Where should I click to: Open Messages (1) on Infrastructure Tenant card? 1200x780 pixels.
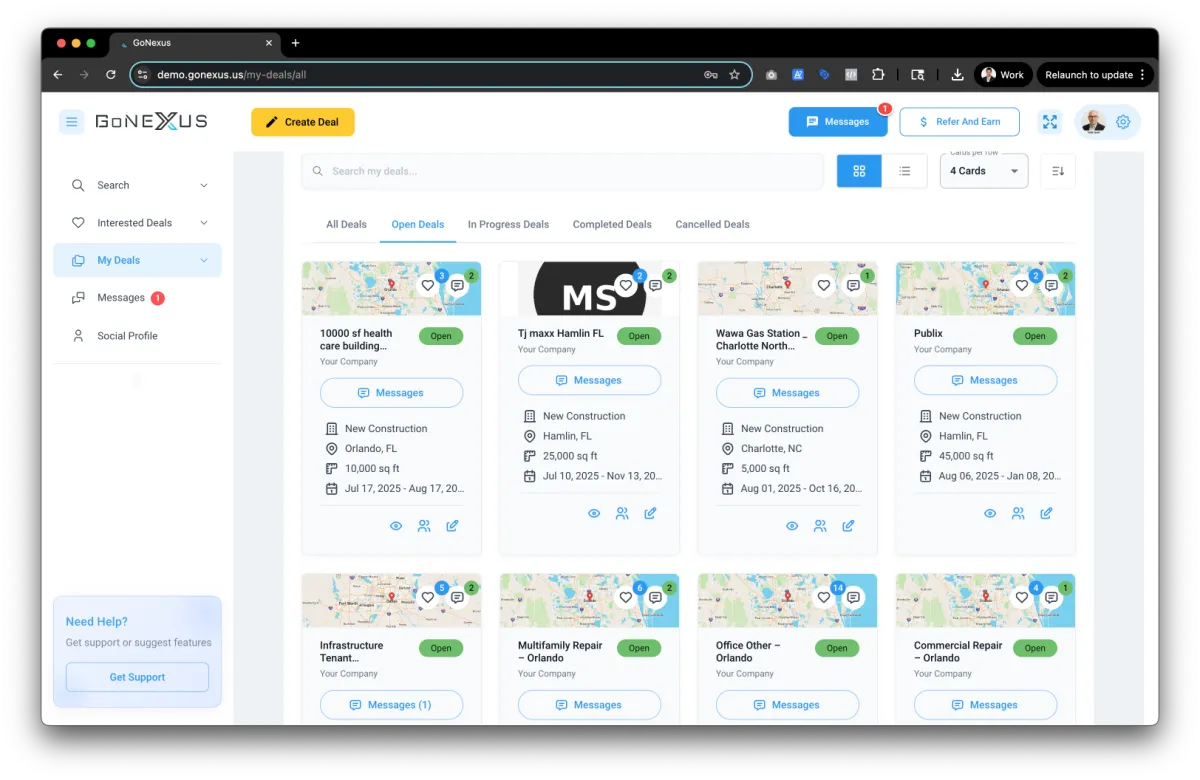[x=391, y=705]
